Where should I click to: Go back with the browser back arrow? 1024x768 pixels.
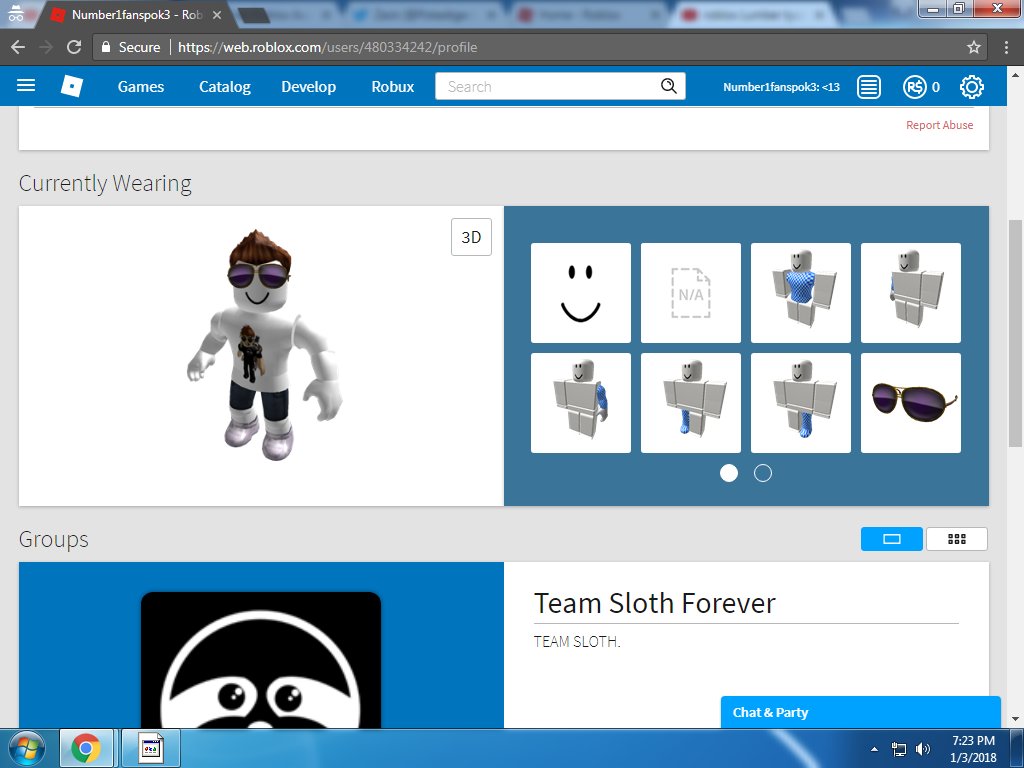(18, 47)
